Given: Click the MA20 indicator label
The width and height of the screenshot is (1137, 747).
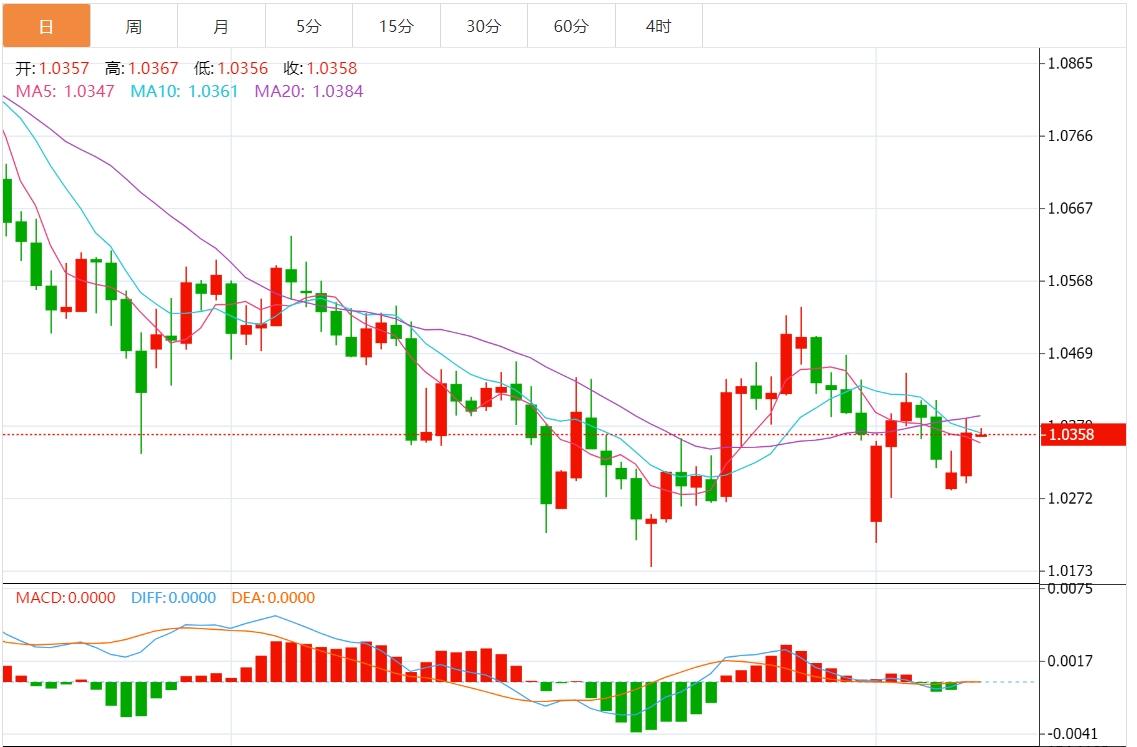Looking at the screenshot, I should 309,91.
